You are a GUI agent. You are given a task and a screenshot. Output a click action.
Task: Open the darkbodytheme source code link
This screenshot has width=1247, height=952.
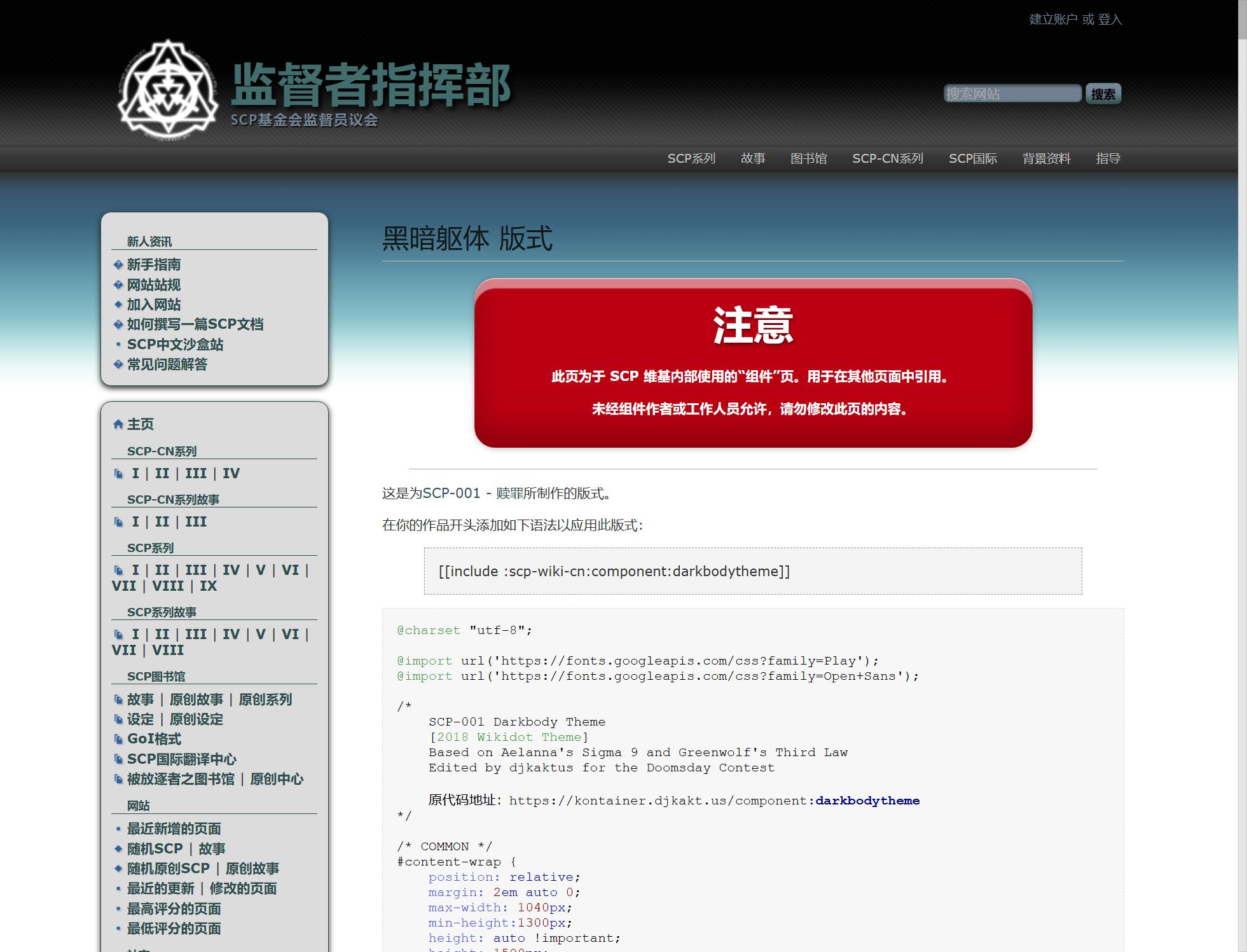coord(867,801)
